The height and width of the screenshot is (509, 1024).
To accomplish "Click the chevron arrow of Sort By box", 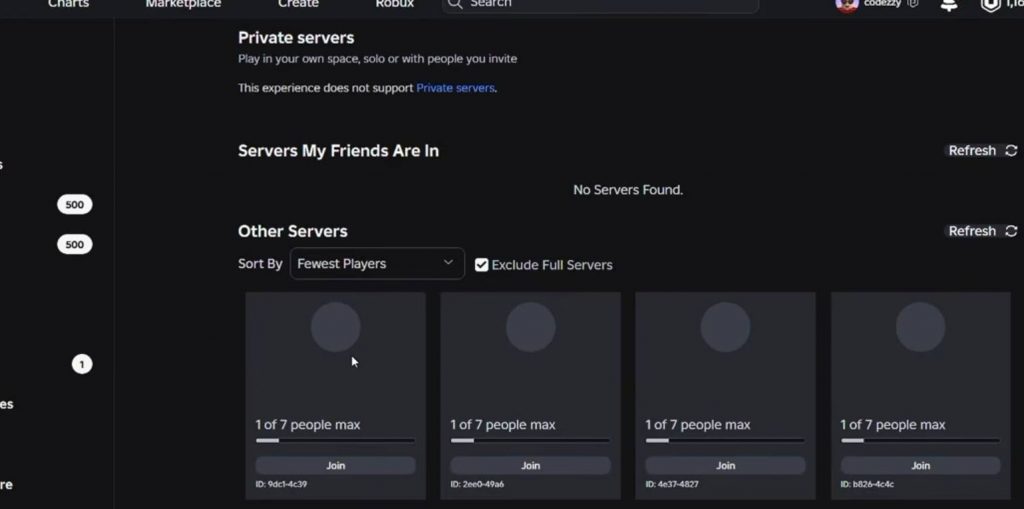I will point(448,263).
